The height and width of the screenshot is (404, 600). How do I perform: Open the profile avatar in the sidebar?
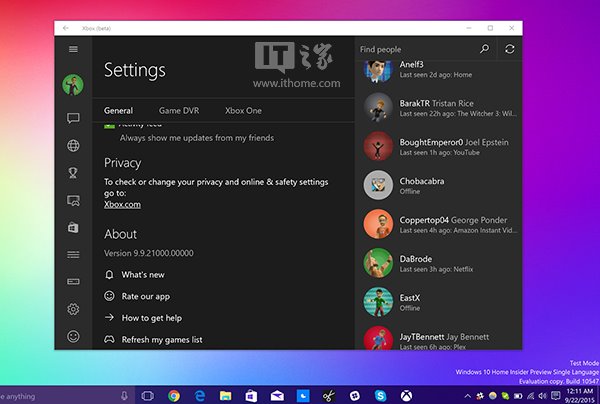click(x=73, y=85)
